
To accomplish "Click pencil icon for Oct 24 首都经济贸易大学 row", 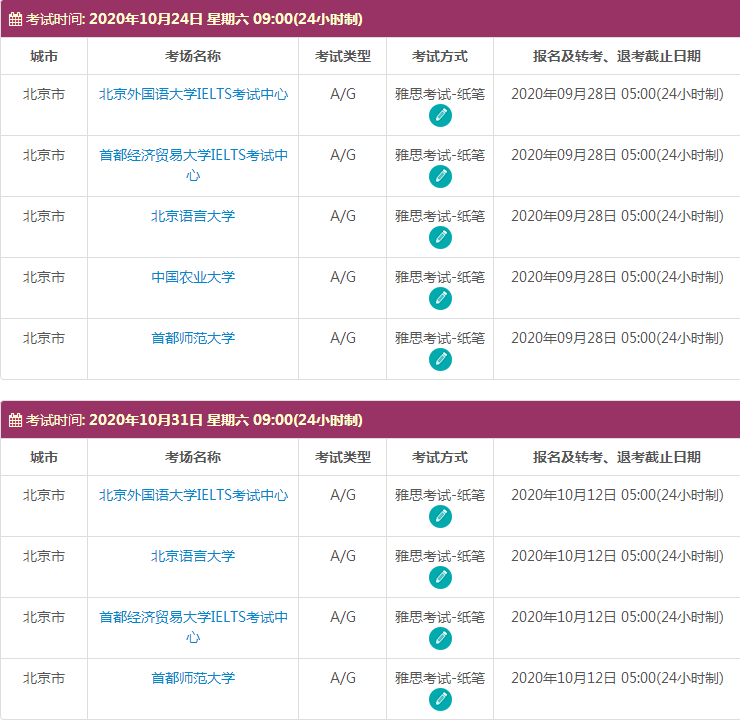I will pyautogui.click(x=440, y=176).
